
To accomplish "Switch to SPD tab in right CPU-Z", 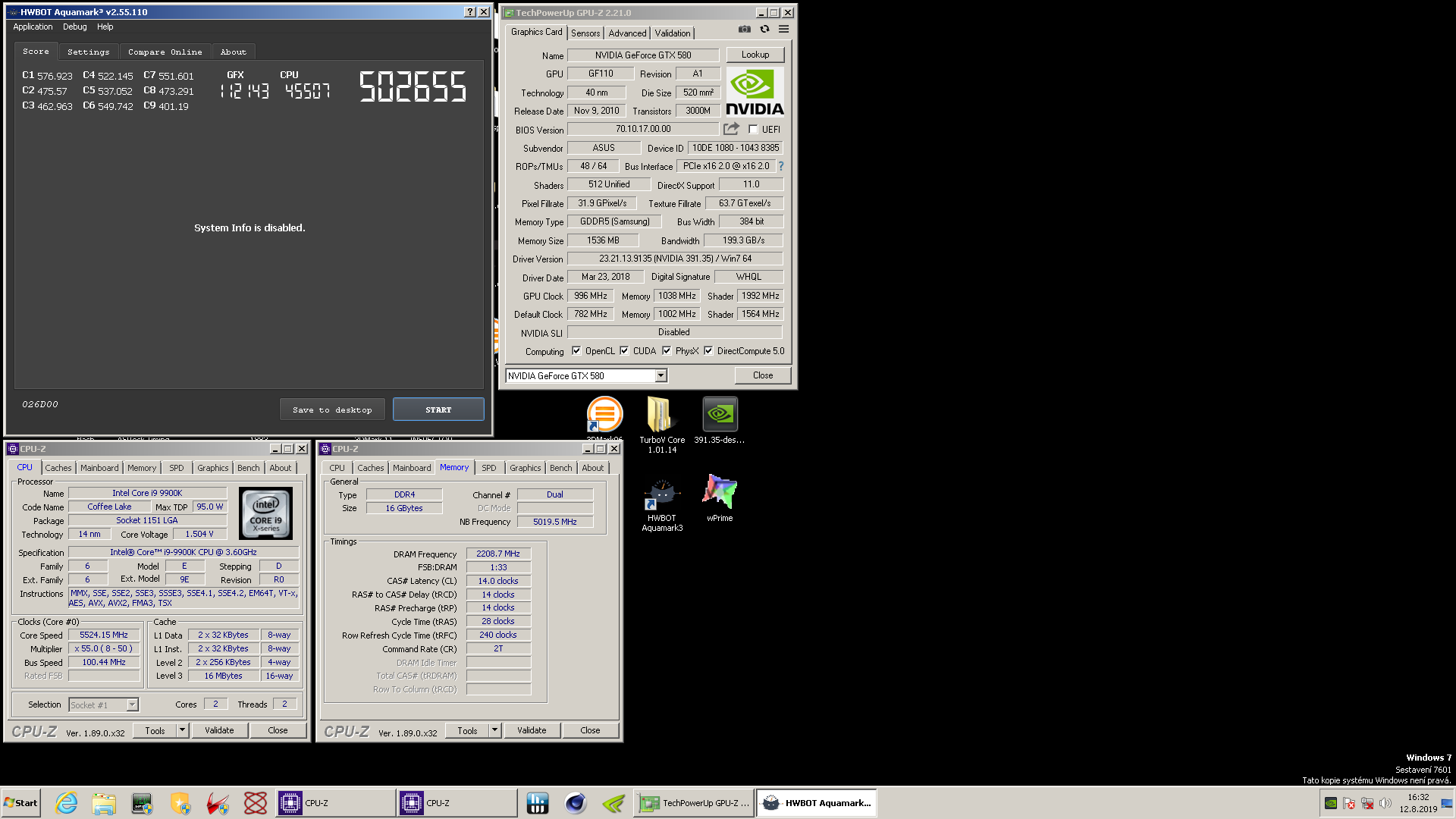I will tap(489, 468).
